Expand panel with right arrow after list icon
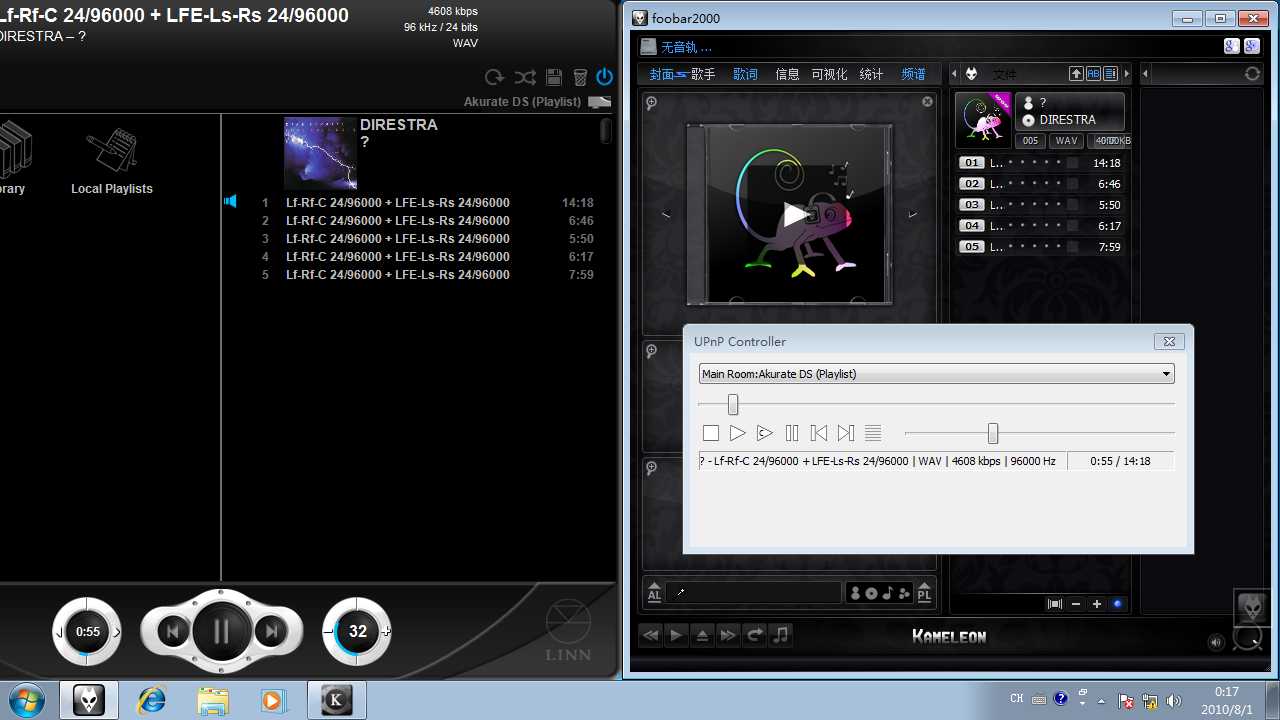 pyautogui.click(x=1127, y=74)
